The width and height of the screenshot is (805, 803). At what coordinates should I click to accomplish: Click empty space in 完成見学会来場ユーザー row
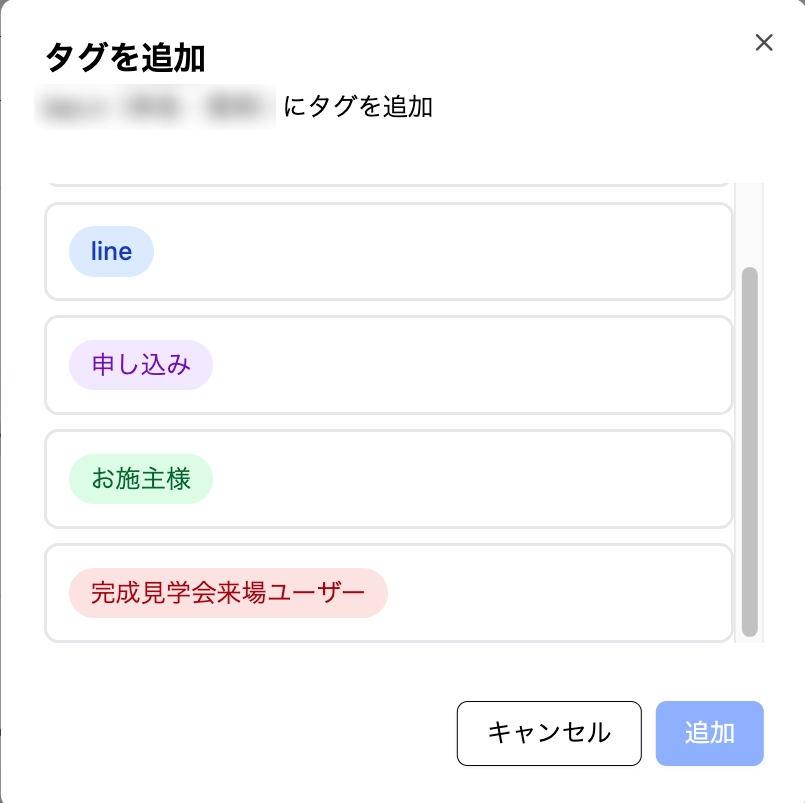click(560, 593)
